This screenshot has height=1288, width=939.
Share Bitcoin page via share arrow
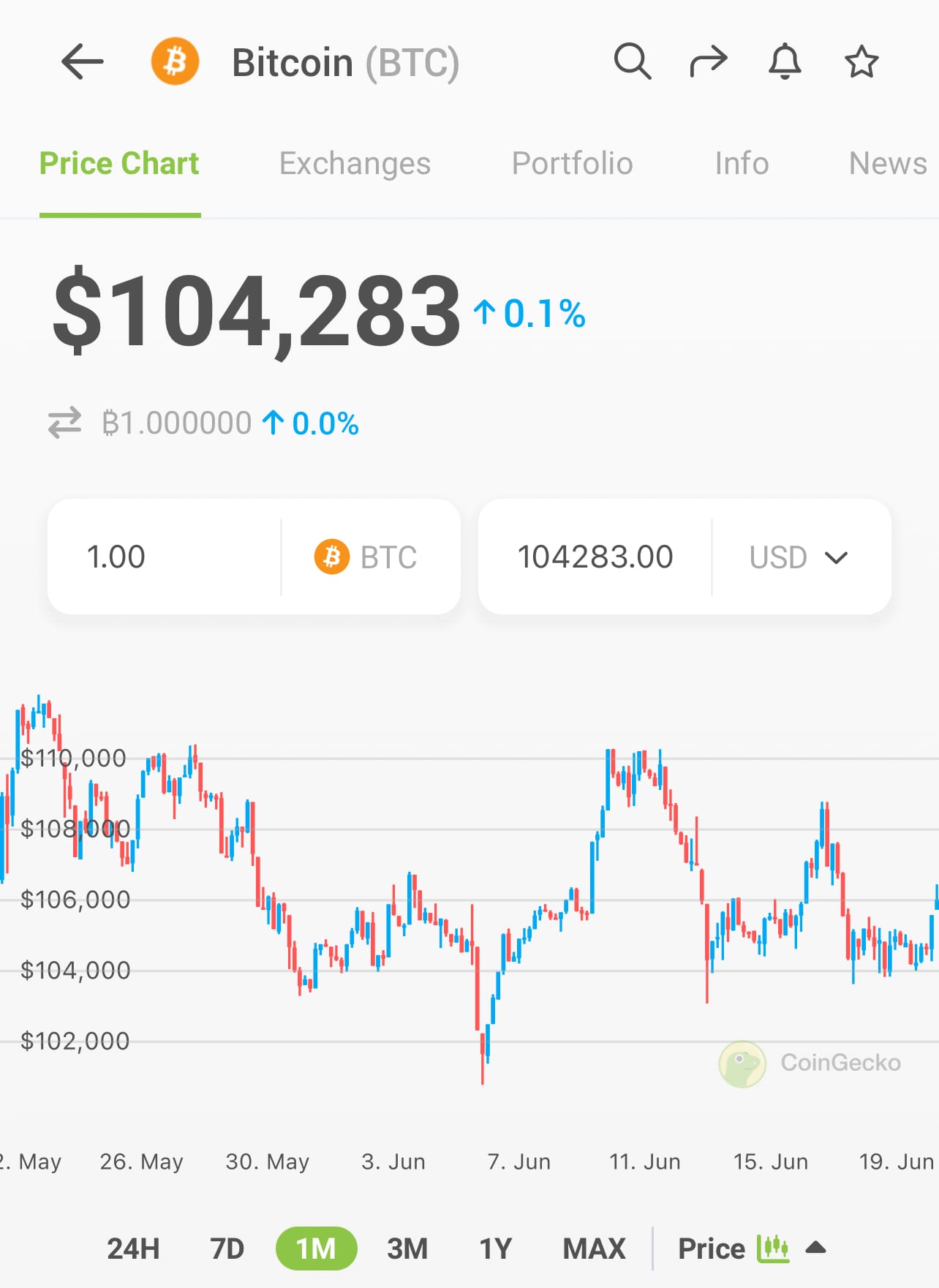coord(709,61)
